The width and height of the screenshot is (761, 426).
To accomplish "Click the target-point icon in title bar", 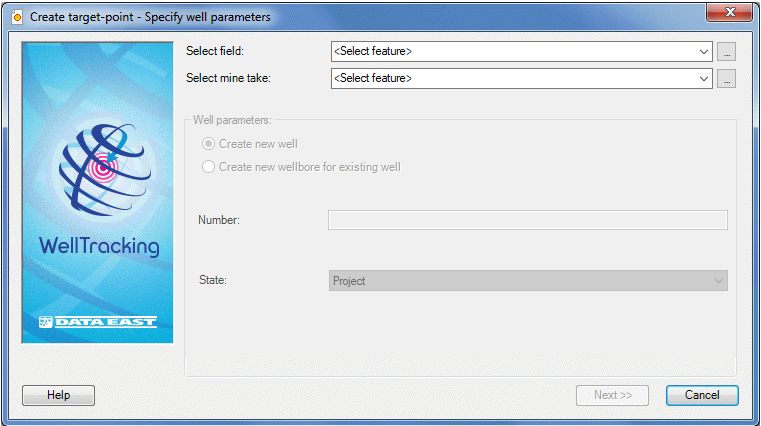I will tap(17, 17).
